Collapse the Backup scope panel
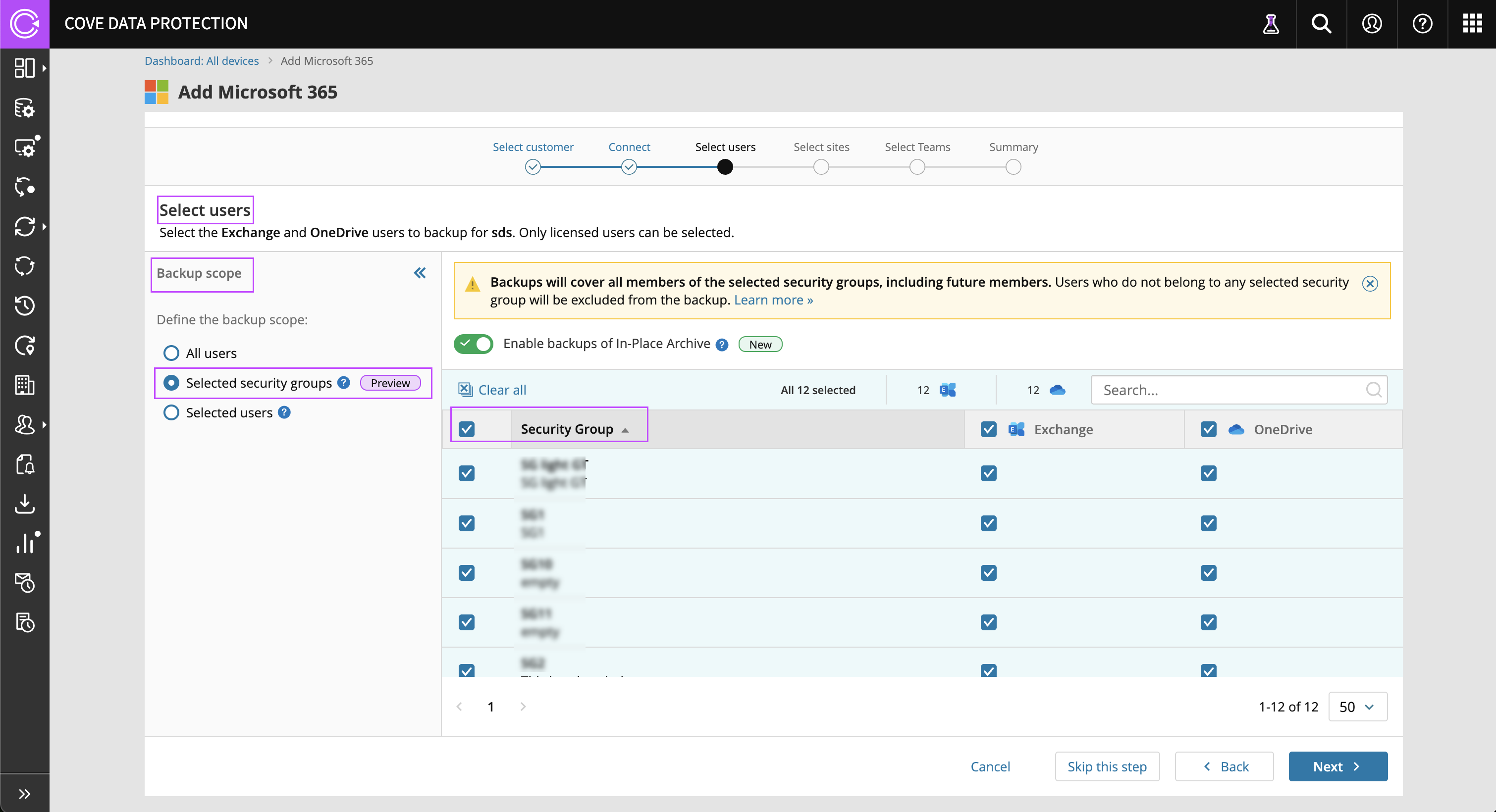 [x=419, y=273]
